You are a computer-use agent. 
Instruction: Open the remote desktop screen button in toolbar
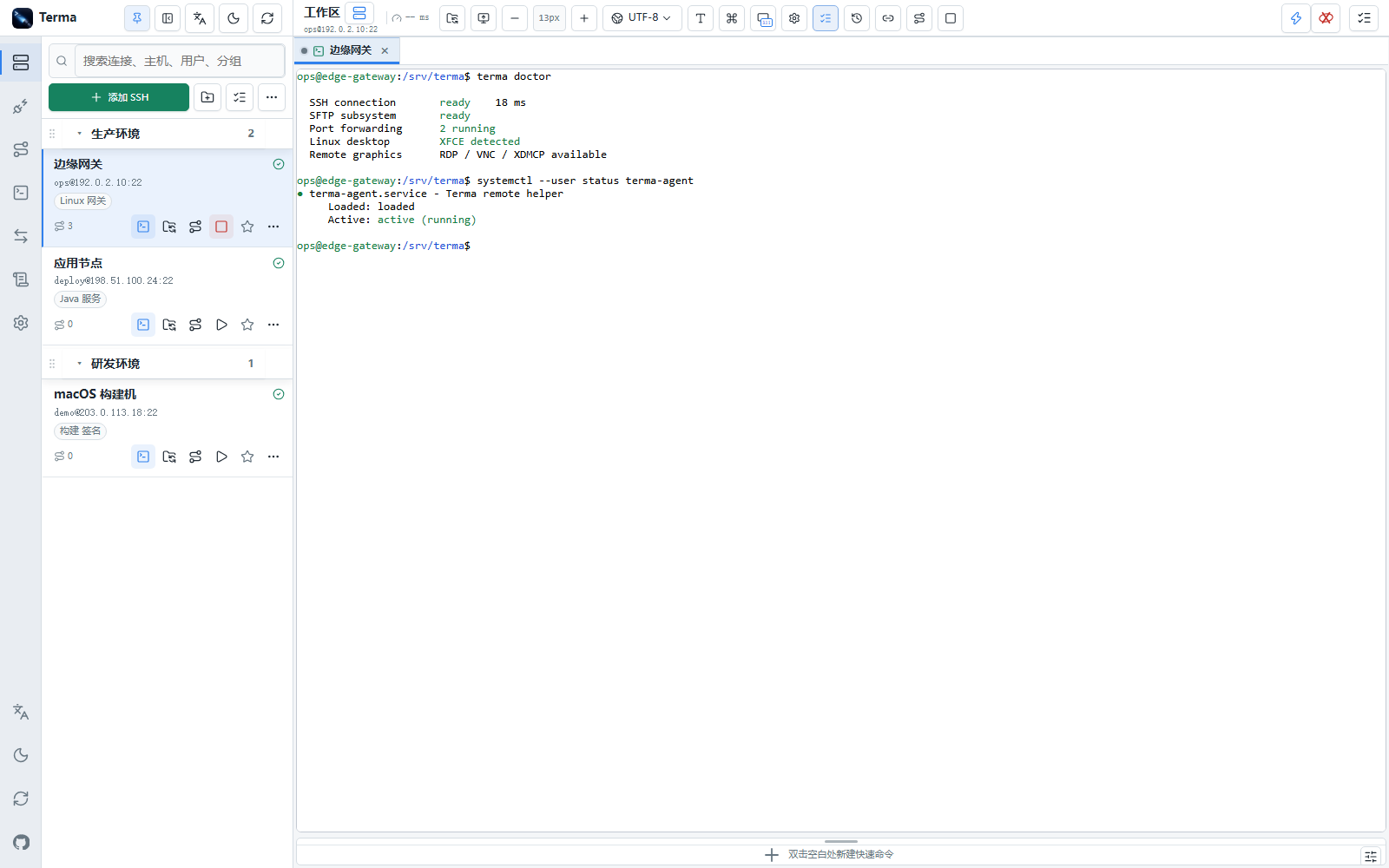[x=484, y=18]
